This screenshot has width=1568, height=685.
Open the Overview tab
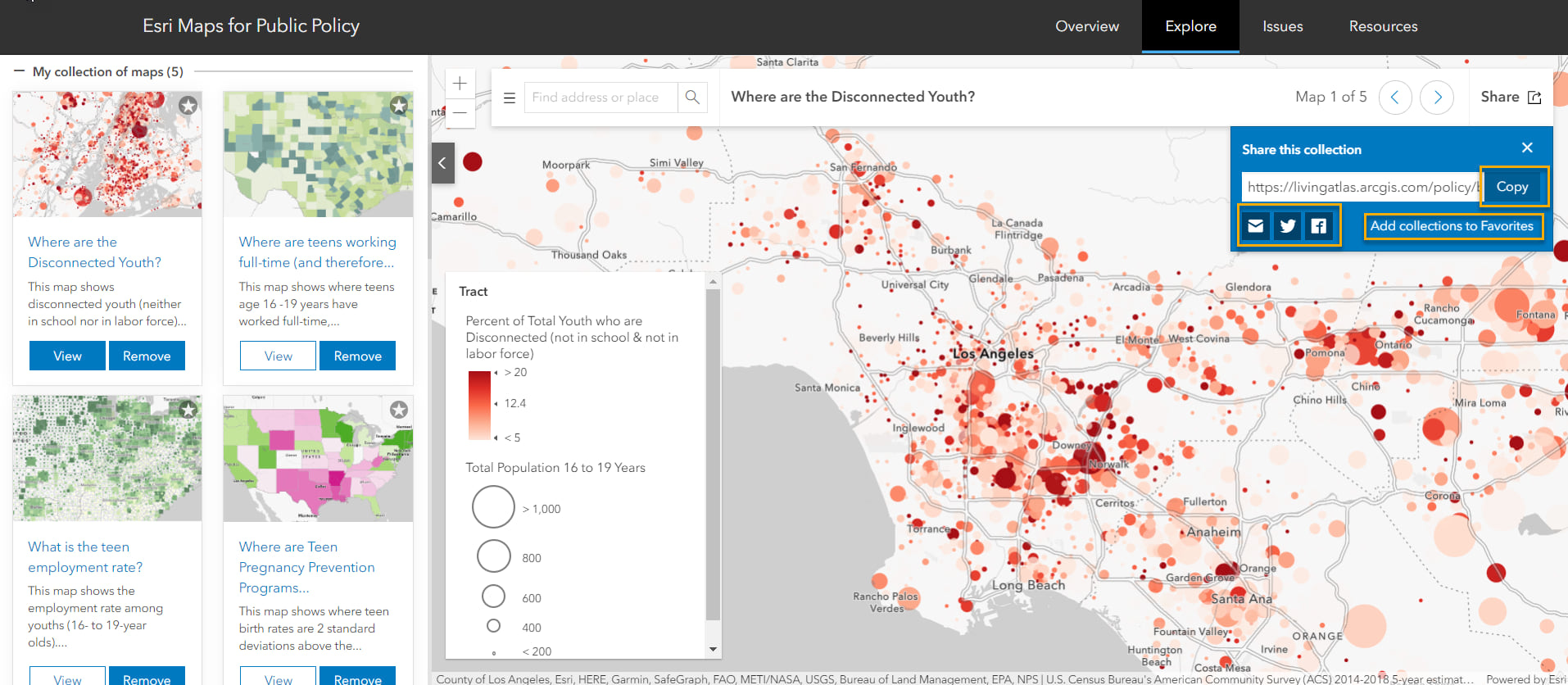[x=1087, y=26]
